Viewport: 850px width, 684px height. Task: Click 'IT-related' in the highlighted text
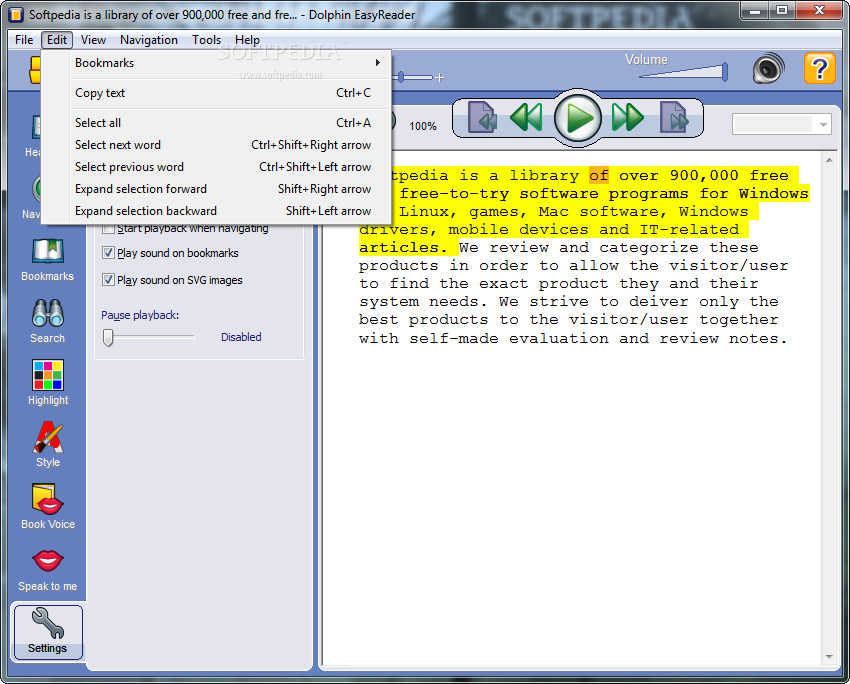tap(689, 229)
